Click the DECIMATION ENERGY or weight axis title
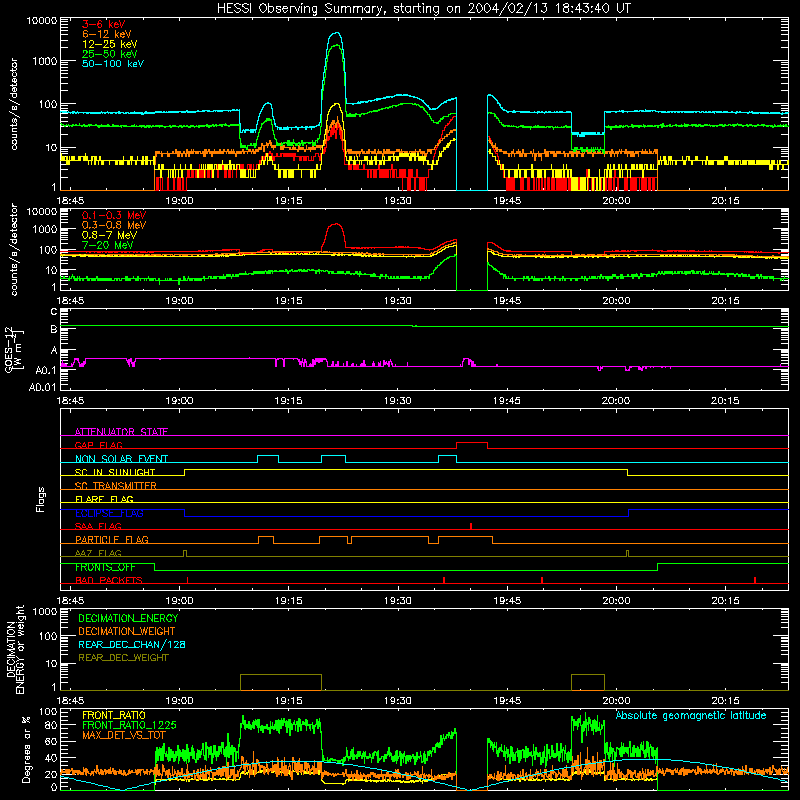800x800 pixels. click(15, 649)
